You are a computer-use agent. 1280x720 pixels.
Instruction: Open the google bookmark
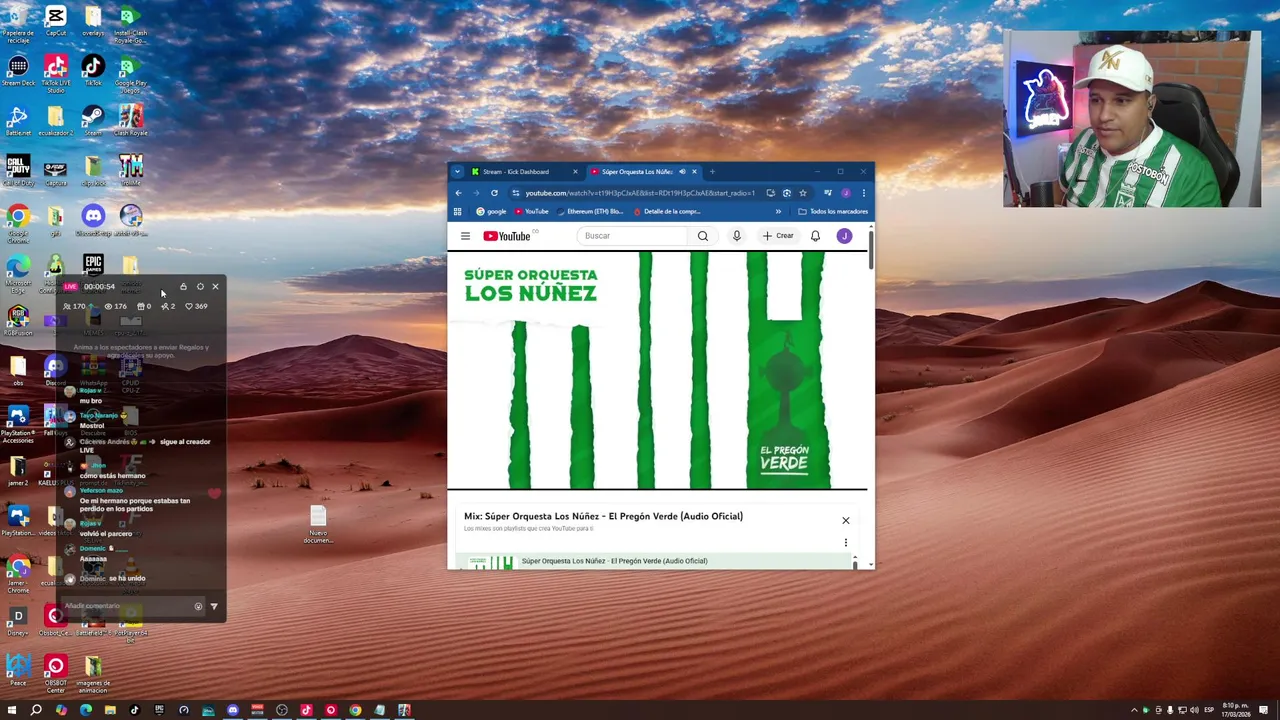tap(491, 212)
